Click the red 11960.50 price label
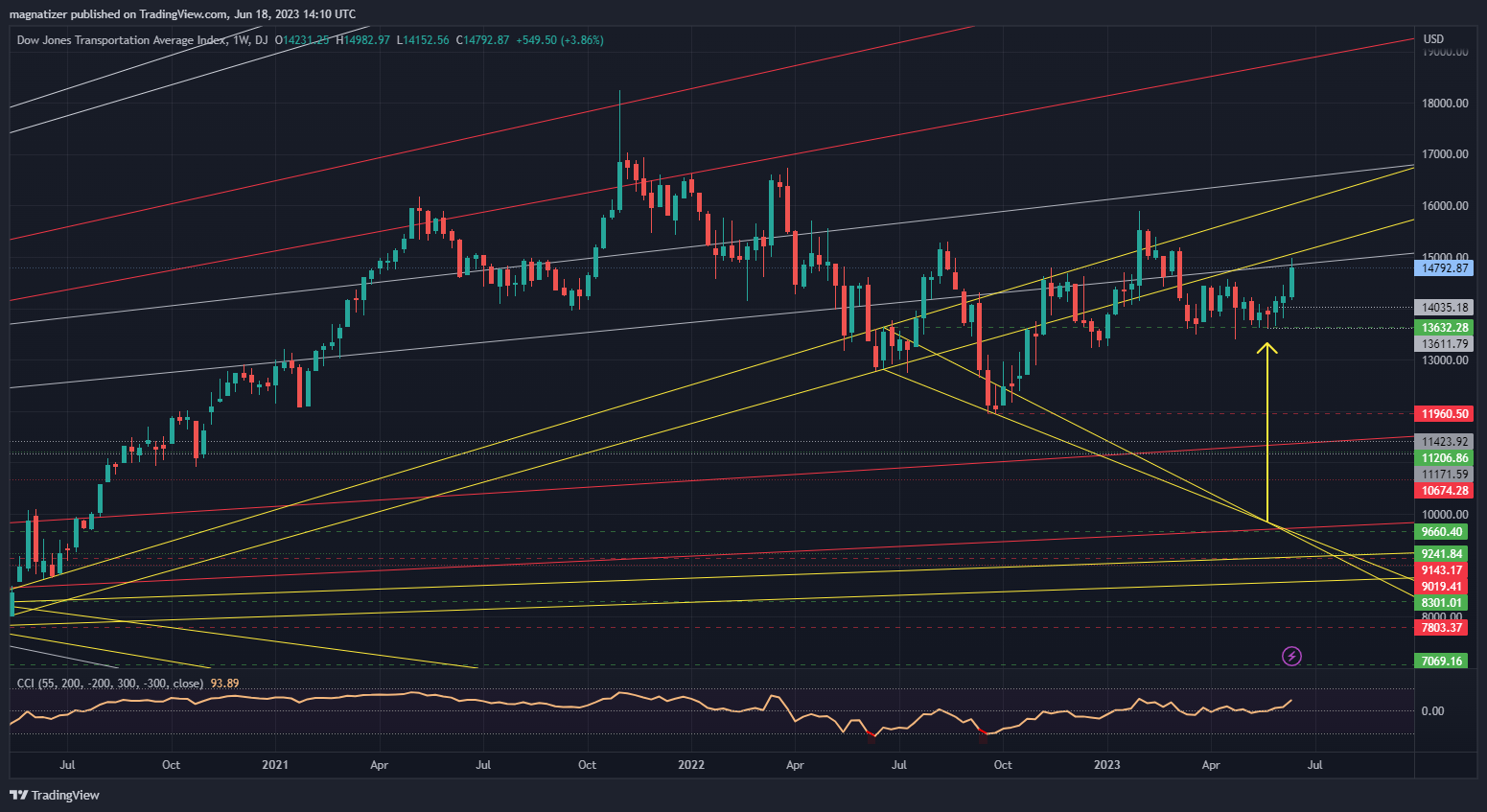This screenshot has height=812, width=1487. (1445, 414)
